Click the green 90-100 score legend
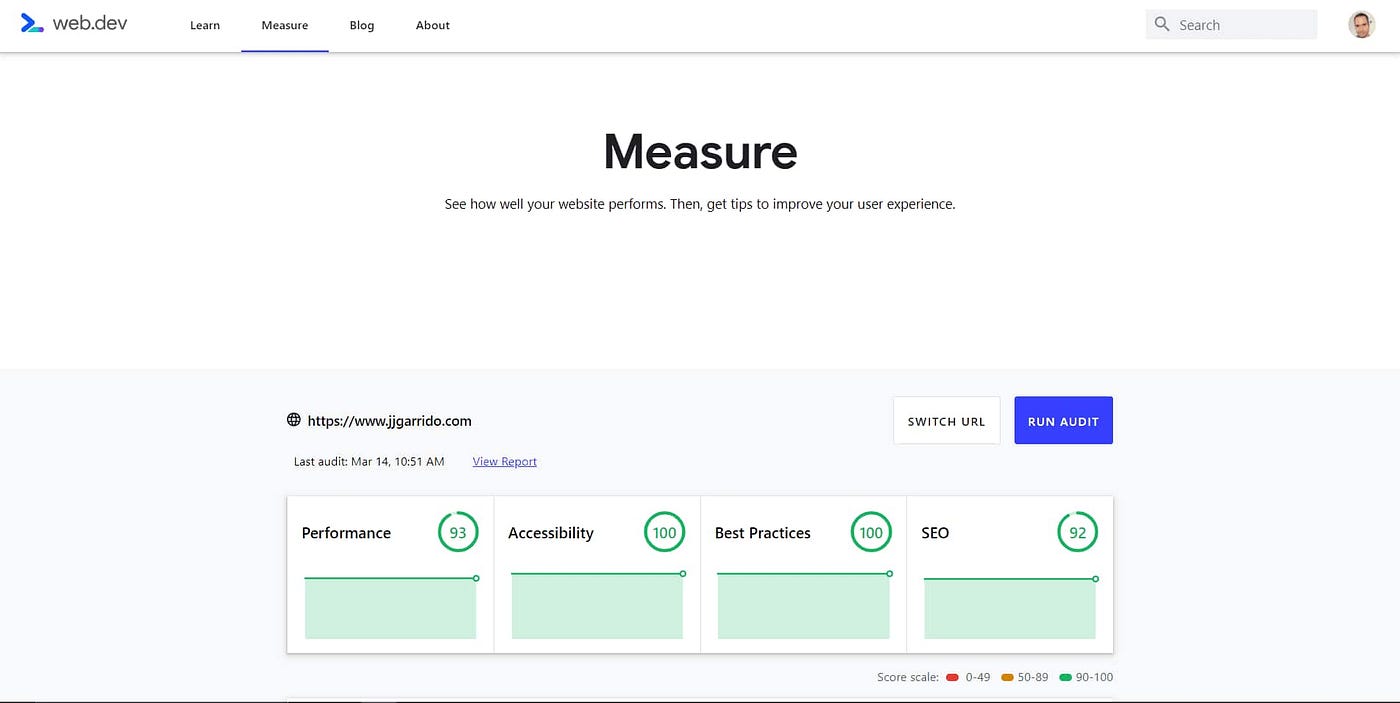The image size is (1400, 703). click(1086, 677)
